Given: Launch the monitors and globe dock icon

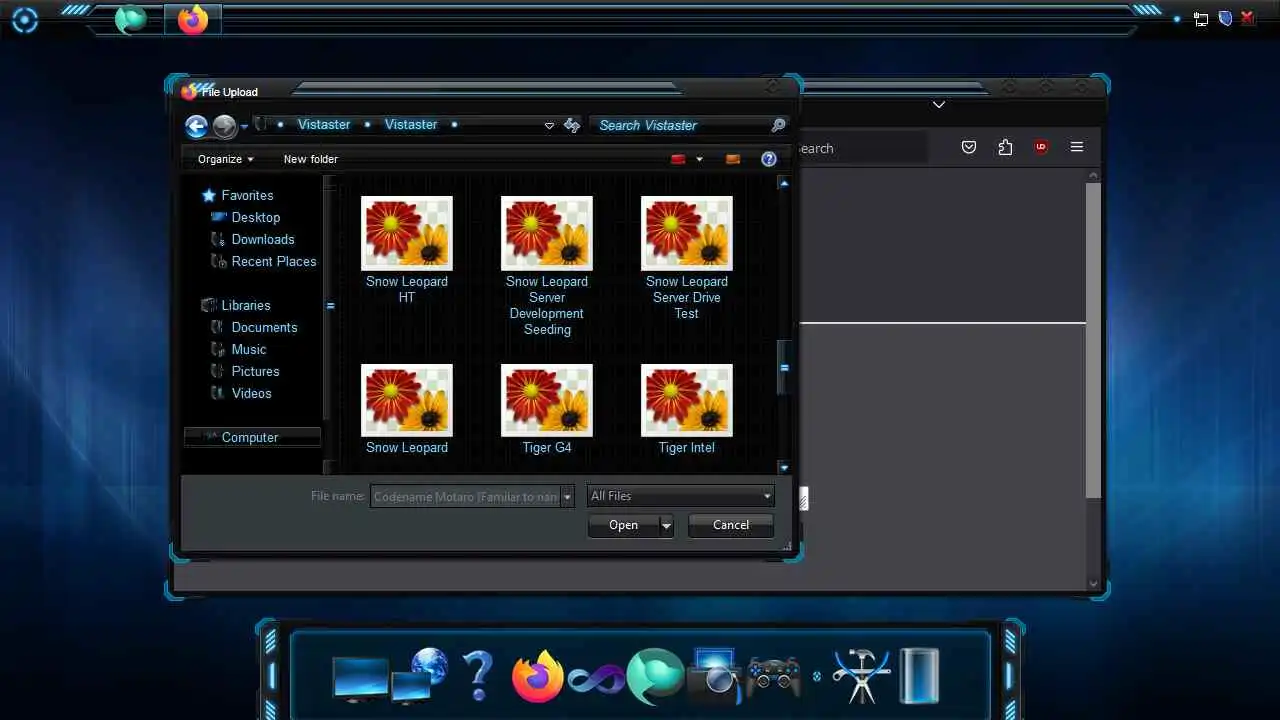Looking at the screenshot, I should (390, 675).
